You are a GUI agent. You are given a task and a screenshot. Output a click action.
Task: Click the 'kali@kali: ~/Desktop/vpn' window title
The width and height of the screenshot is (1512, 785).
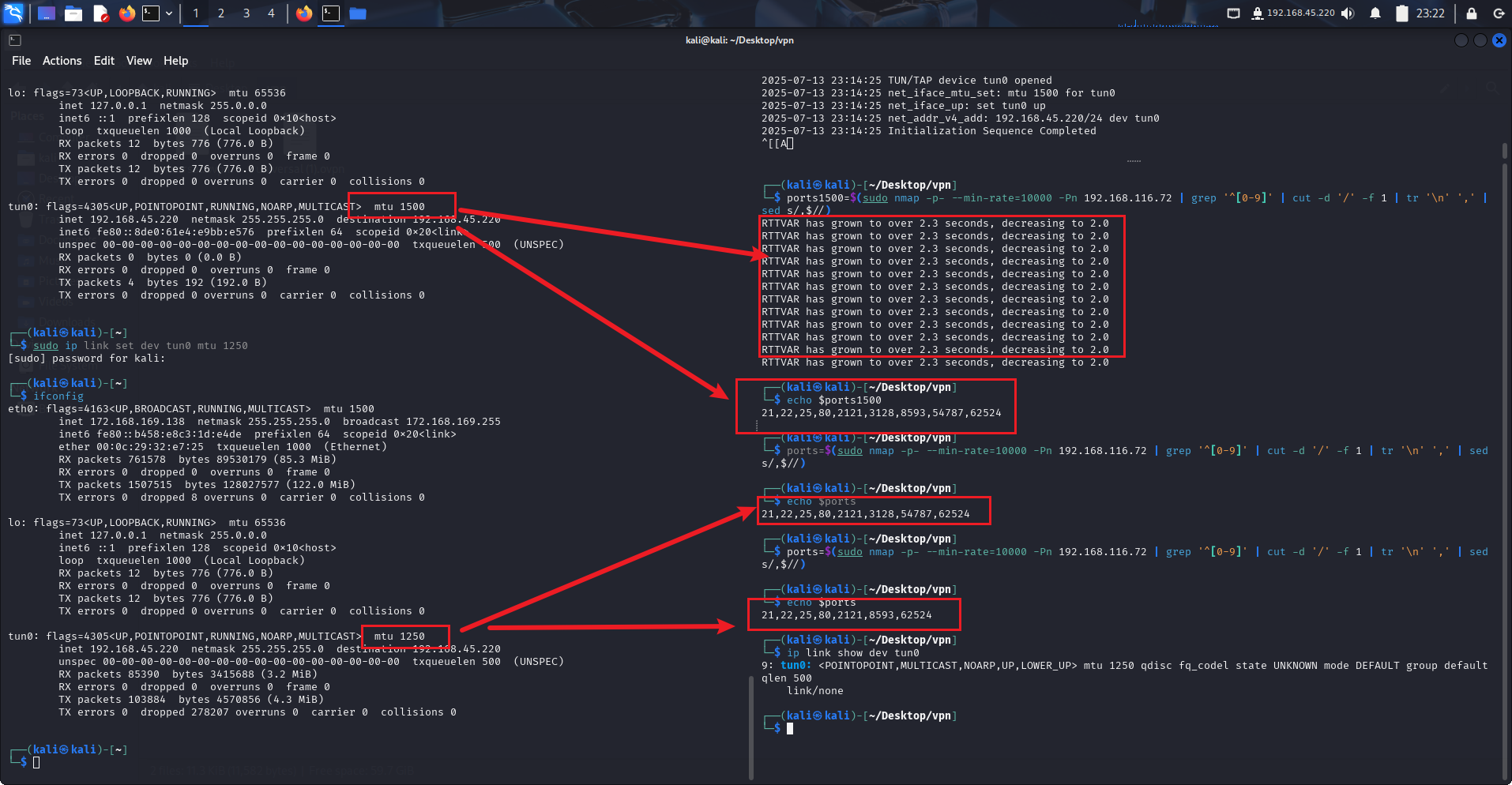[x=739, y=40]
